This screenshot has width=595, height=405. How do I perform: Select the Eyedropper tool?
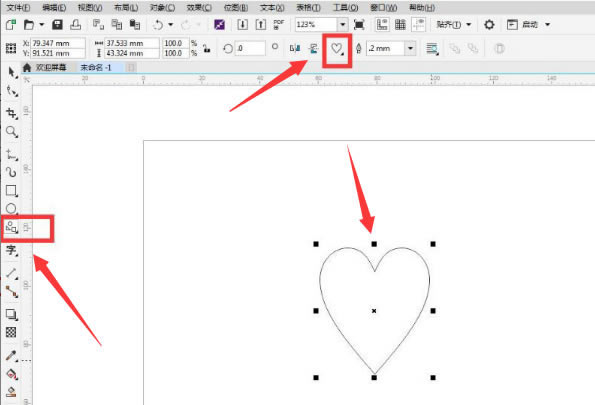click(11, 356)
